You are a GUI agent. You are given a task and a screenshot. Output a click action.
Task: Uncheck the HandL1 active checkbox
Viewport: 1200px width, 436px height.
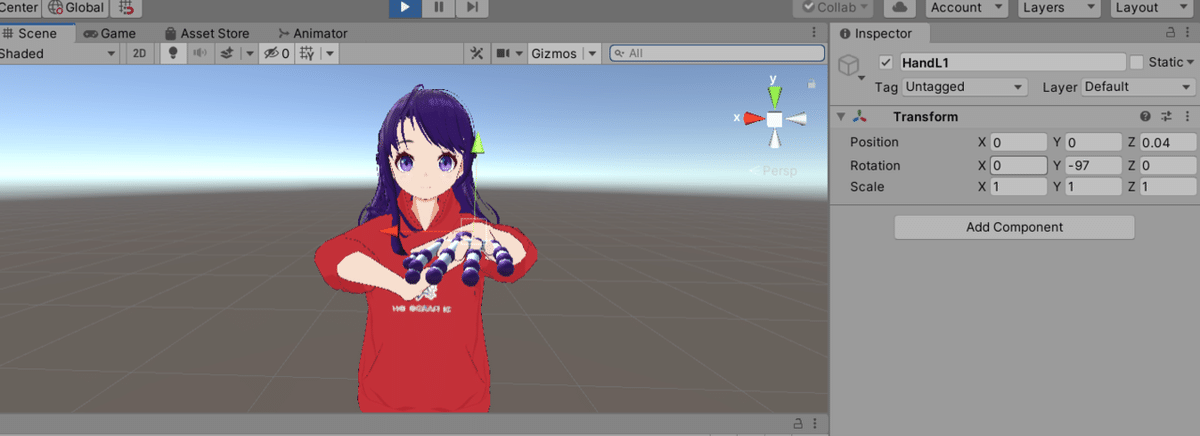point(885,63)
